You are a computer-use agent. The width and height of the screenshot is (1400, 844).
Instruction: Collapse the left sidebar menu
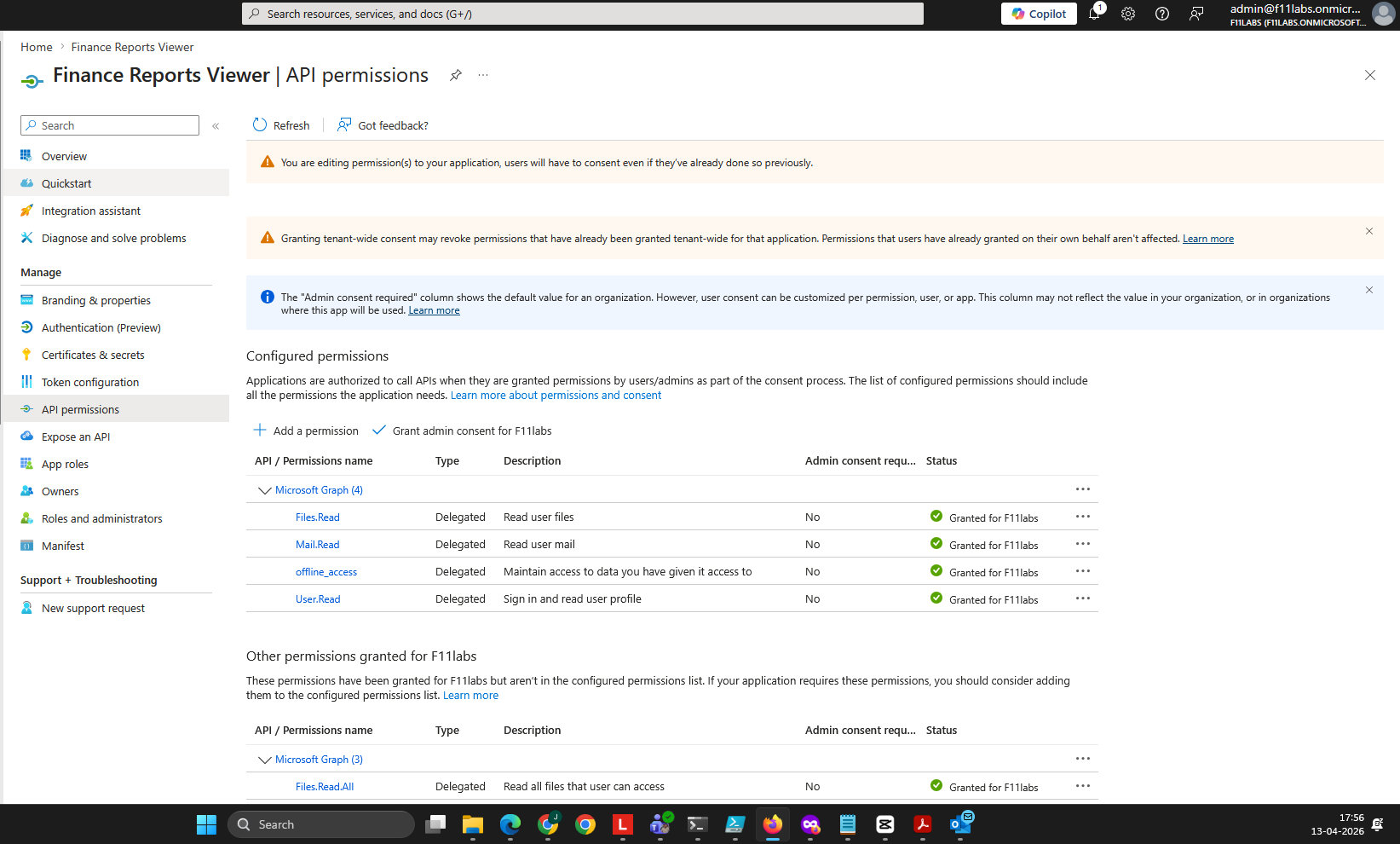click(x=216, y=125)
